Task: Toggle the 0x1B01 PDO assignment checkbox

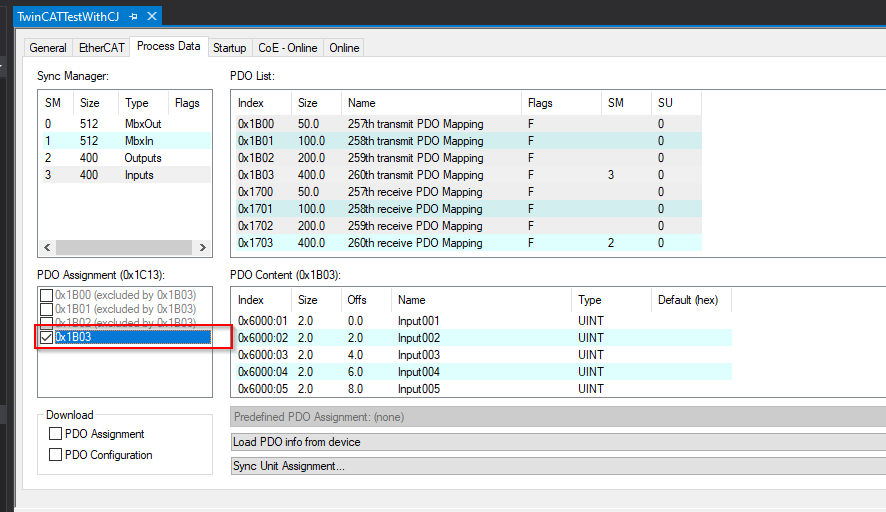Action: [x=46, y=309]
